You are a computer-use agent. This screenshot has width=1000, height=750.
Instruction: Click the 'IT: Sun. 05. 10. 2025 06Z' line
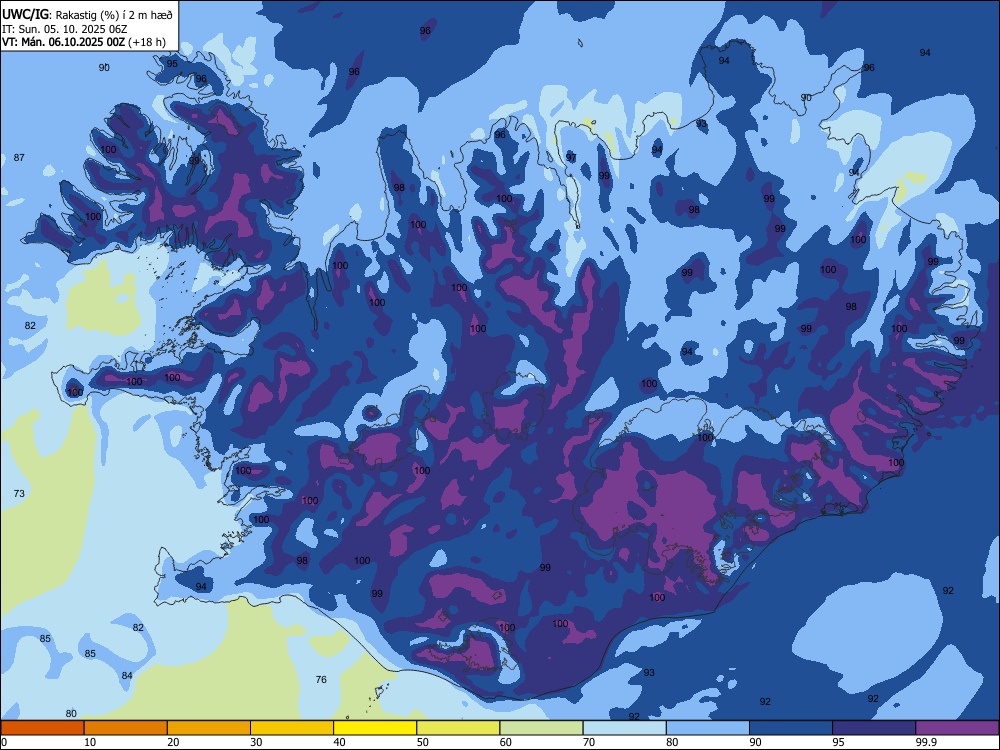tap(65, 29)
